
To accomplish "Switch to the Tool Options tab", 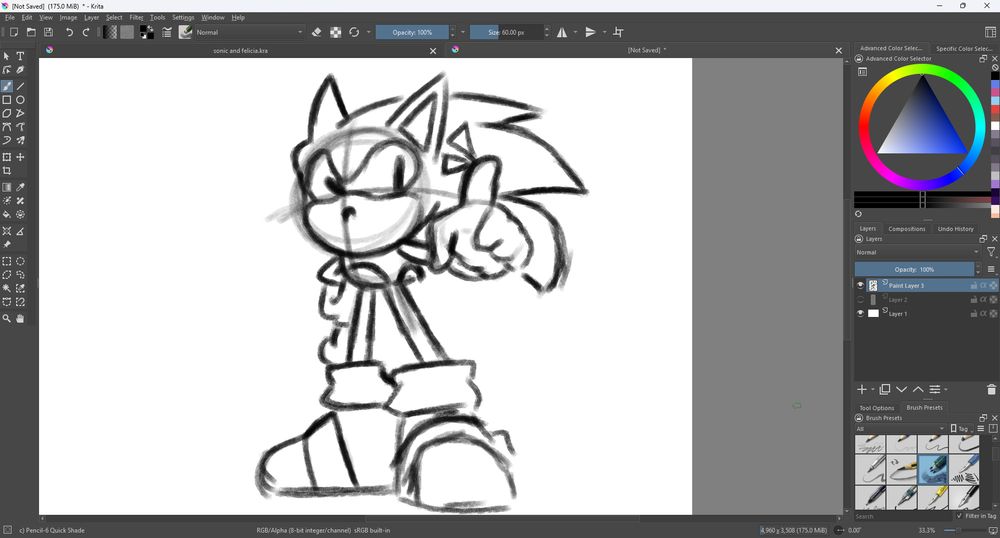I will tap(877, 408).
